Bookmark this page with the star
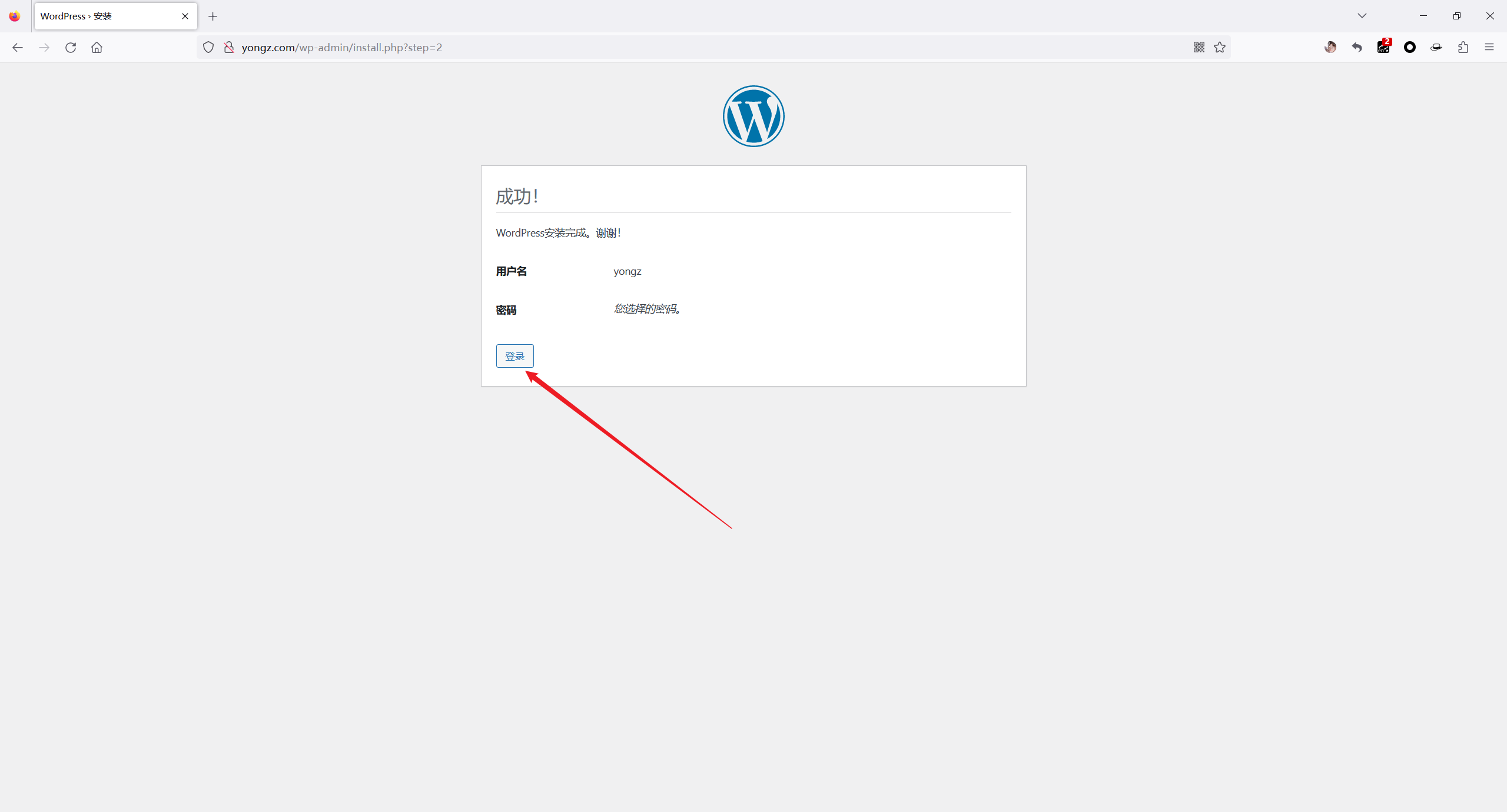This screenshot has height=812, width=1507. click(x=1220, y=47)
